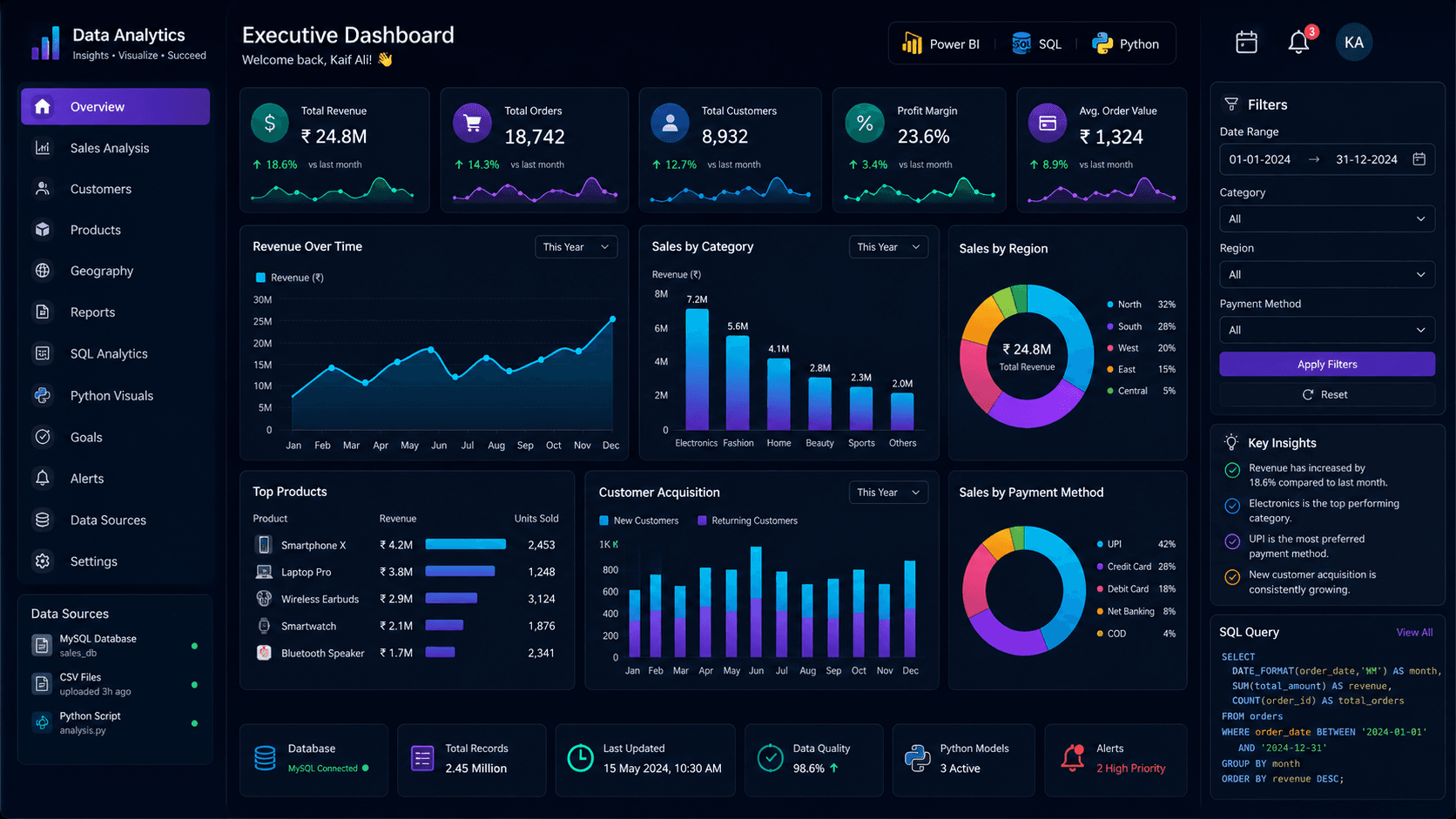Screen dimensions: 1456x819
Task: Open the Reports sidebar item
Action: click(115, 312)
